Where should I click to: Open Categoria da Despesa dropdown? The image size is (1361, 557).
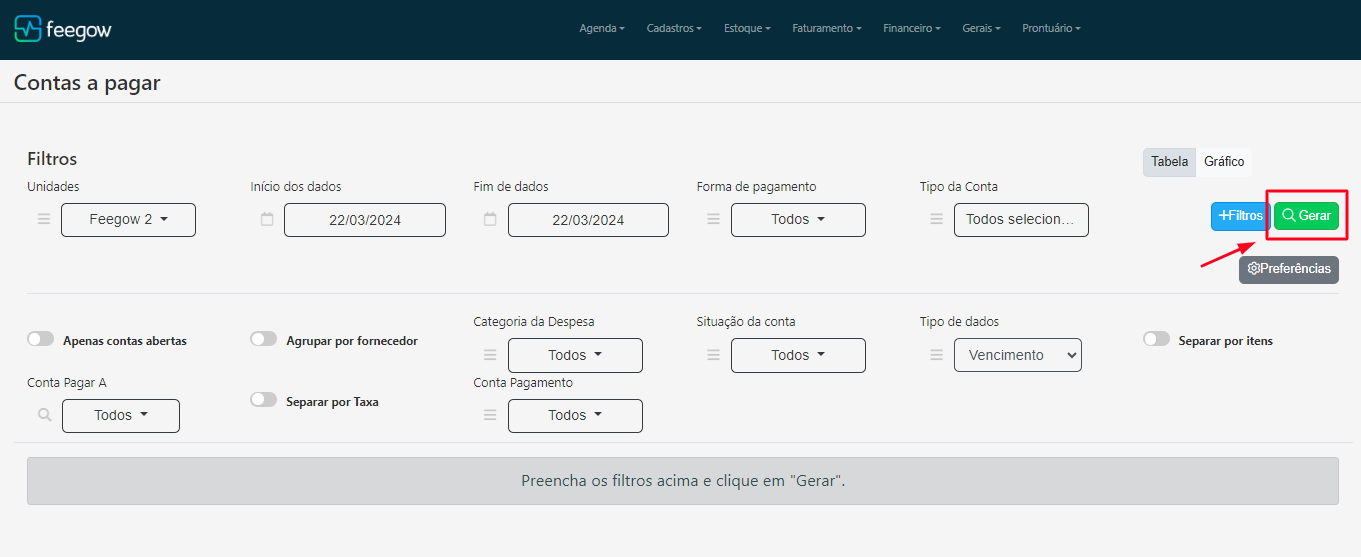(575, 355)
